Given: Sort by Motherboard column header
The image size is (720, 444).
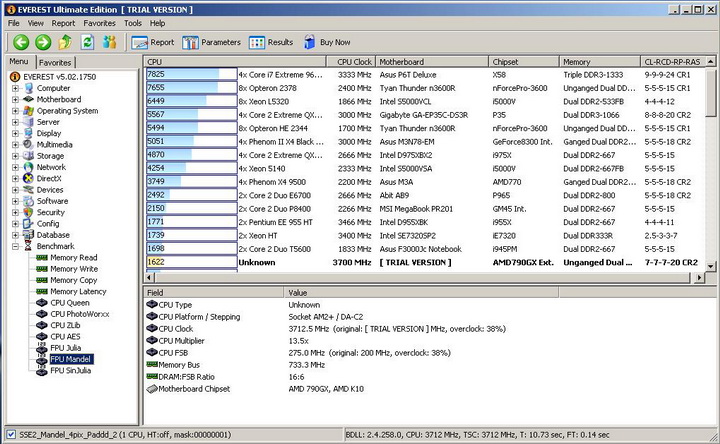Looking at the screenshot, I should point(432,62).
